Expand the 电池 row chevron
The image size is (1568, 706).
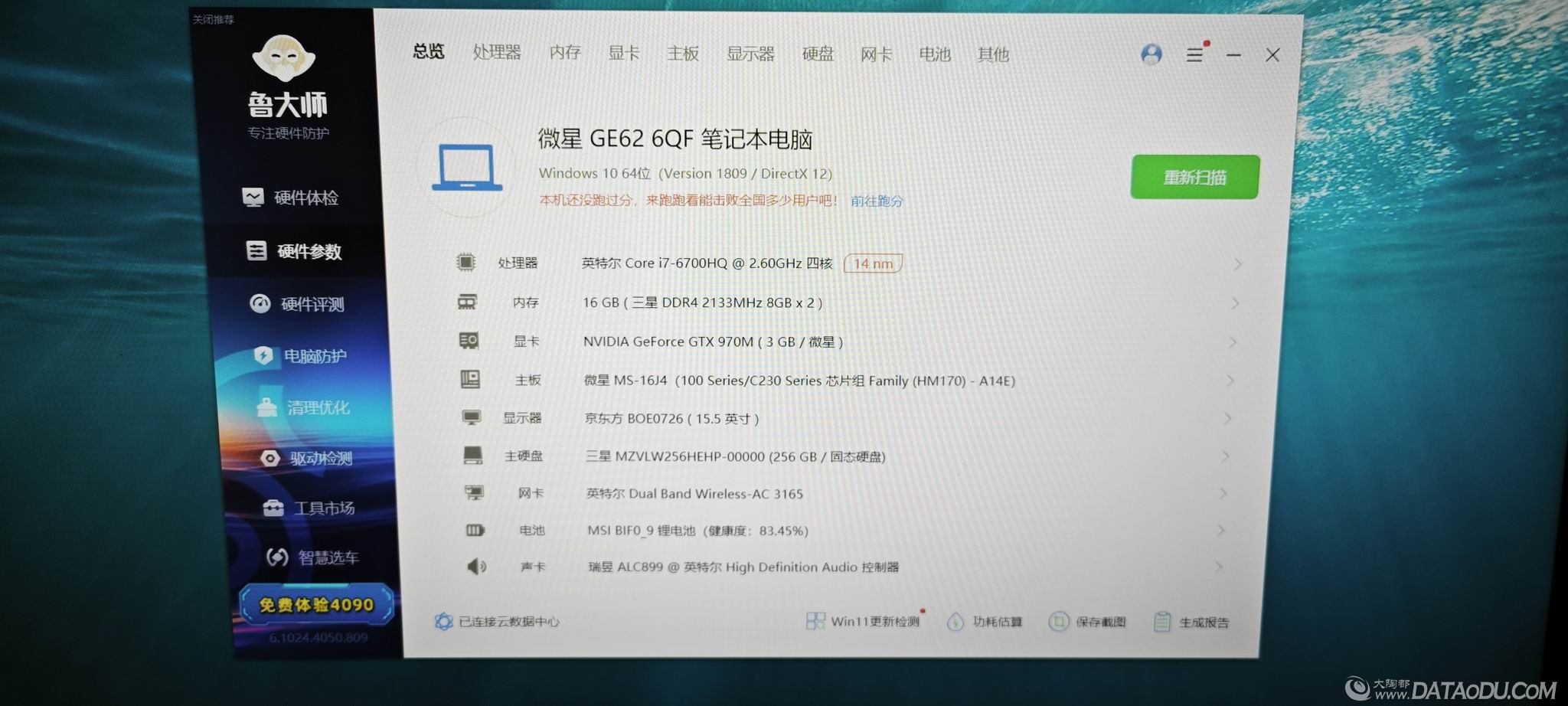coord(1220,530)
